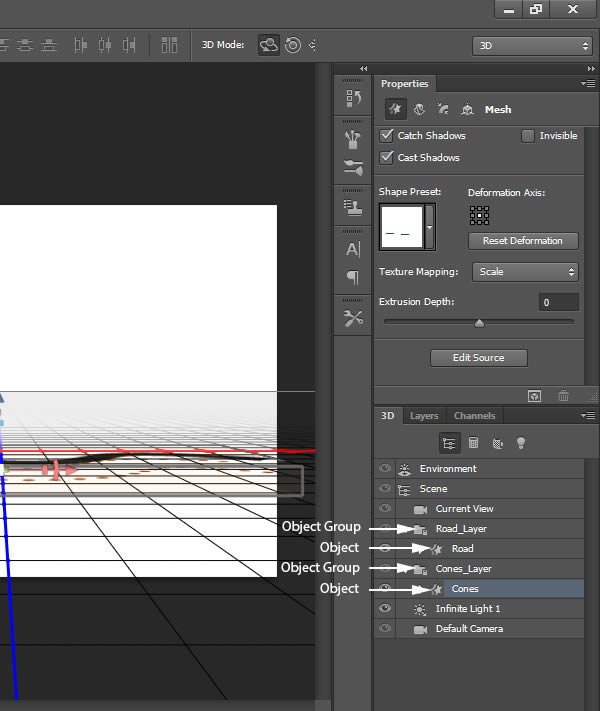Image resolution: width=600 pixels, height=711 pixels.
Task: Filter 3D panel by materials
Action: (498, 443)
